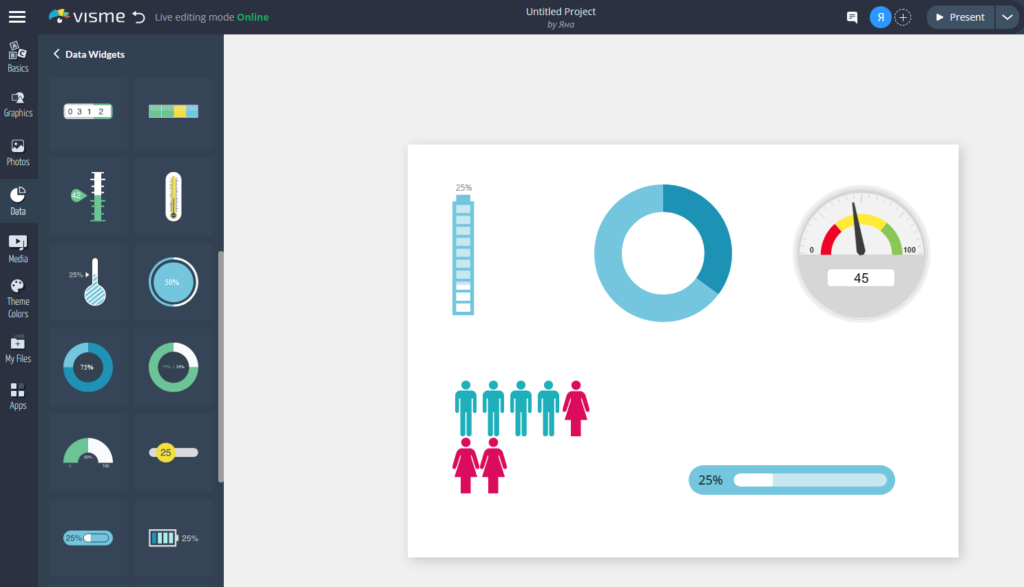Open the Photos sidebar tab
The image size is (1024, 587).
pos(18,152)
